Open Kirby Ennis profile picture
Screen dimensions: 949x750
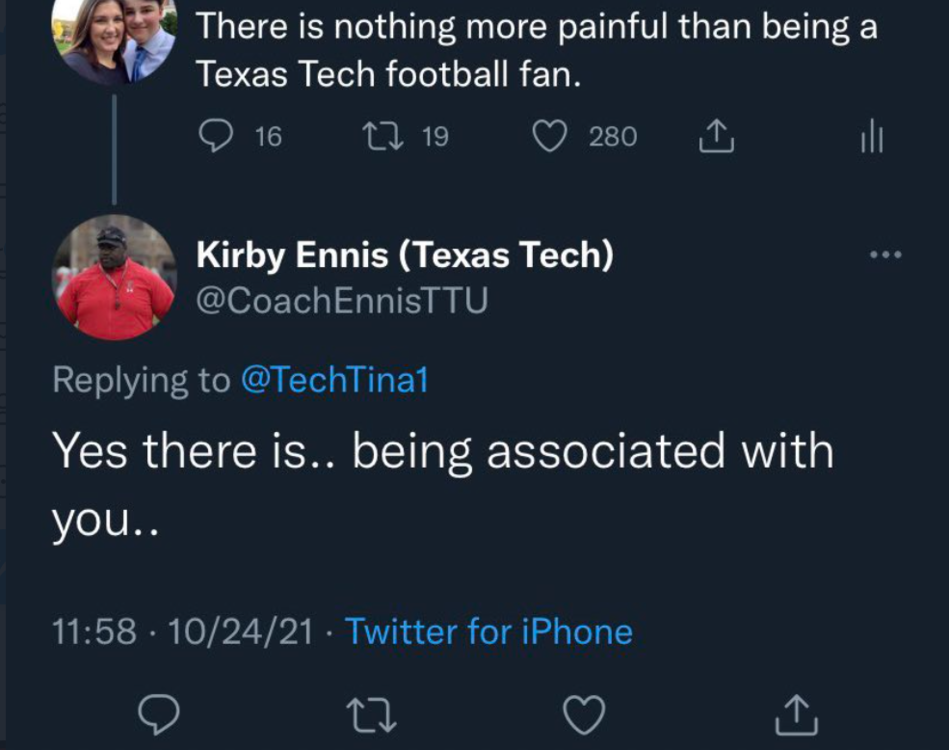click(x=114, y=278)
